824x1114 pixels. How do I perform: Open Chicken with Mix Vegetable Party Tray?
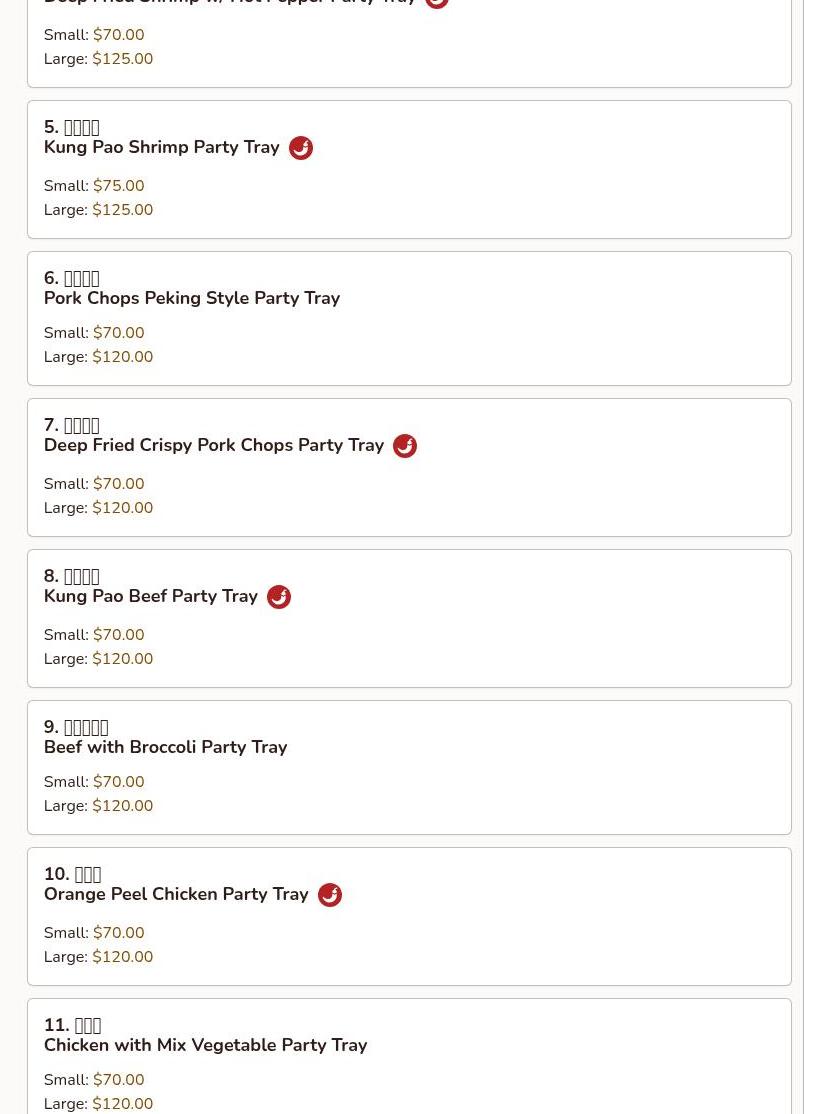[x=205, y=1045]
